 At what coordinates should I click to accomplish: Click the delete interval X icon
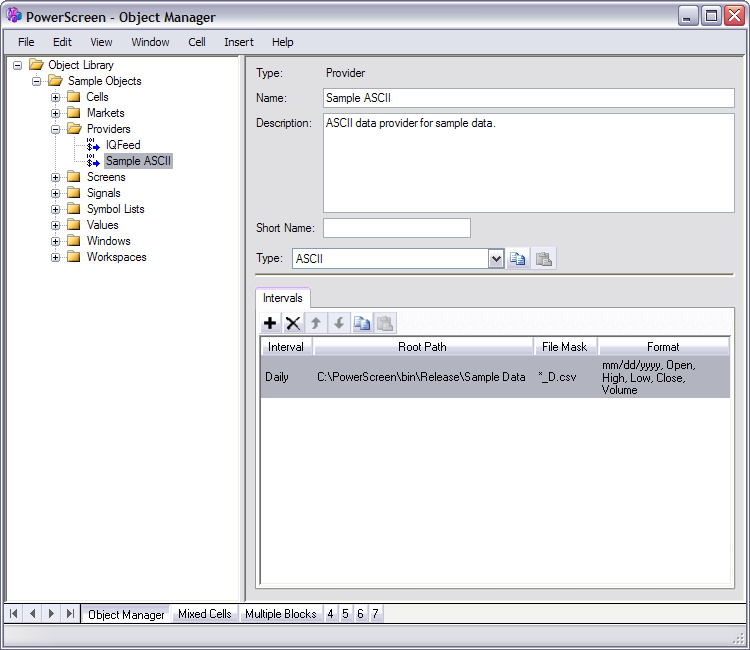[293, 323]
